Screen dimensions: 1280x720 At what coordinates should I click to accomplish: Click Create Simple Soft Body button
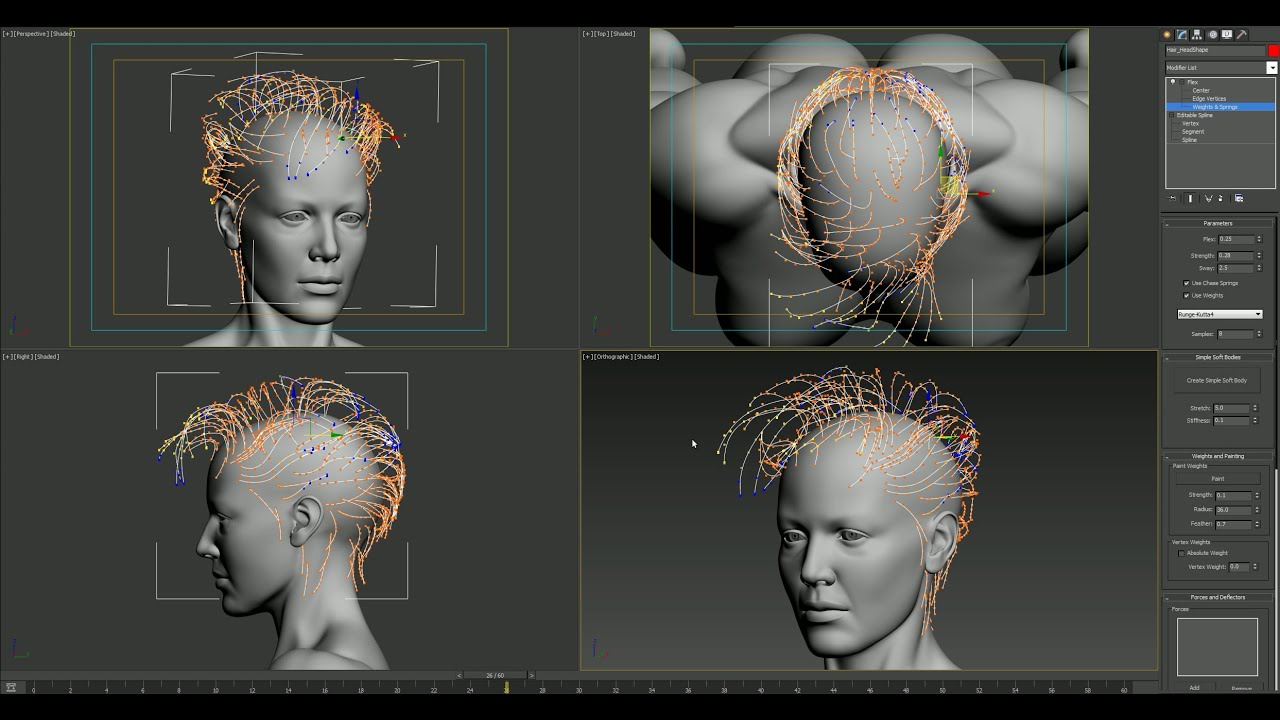[1217, 380]
